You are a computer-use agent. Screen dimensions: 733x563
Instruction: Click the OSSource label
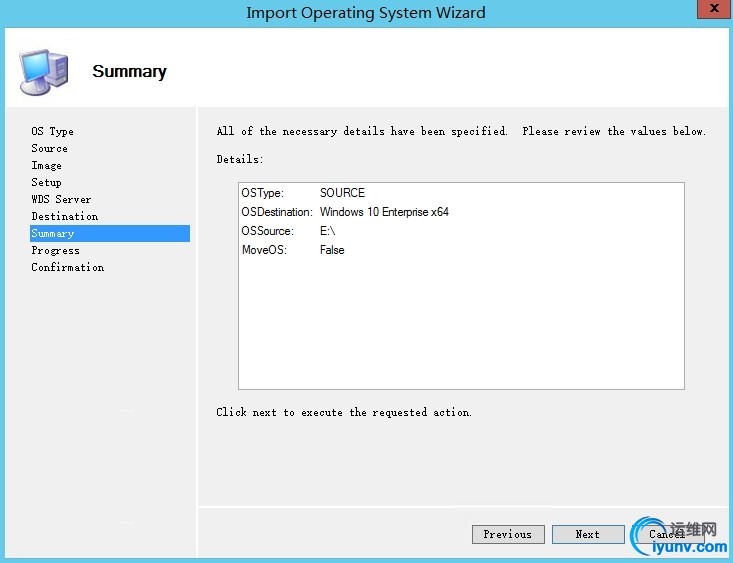(267, 231)
